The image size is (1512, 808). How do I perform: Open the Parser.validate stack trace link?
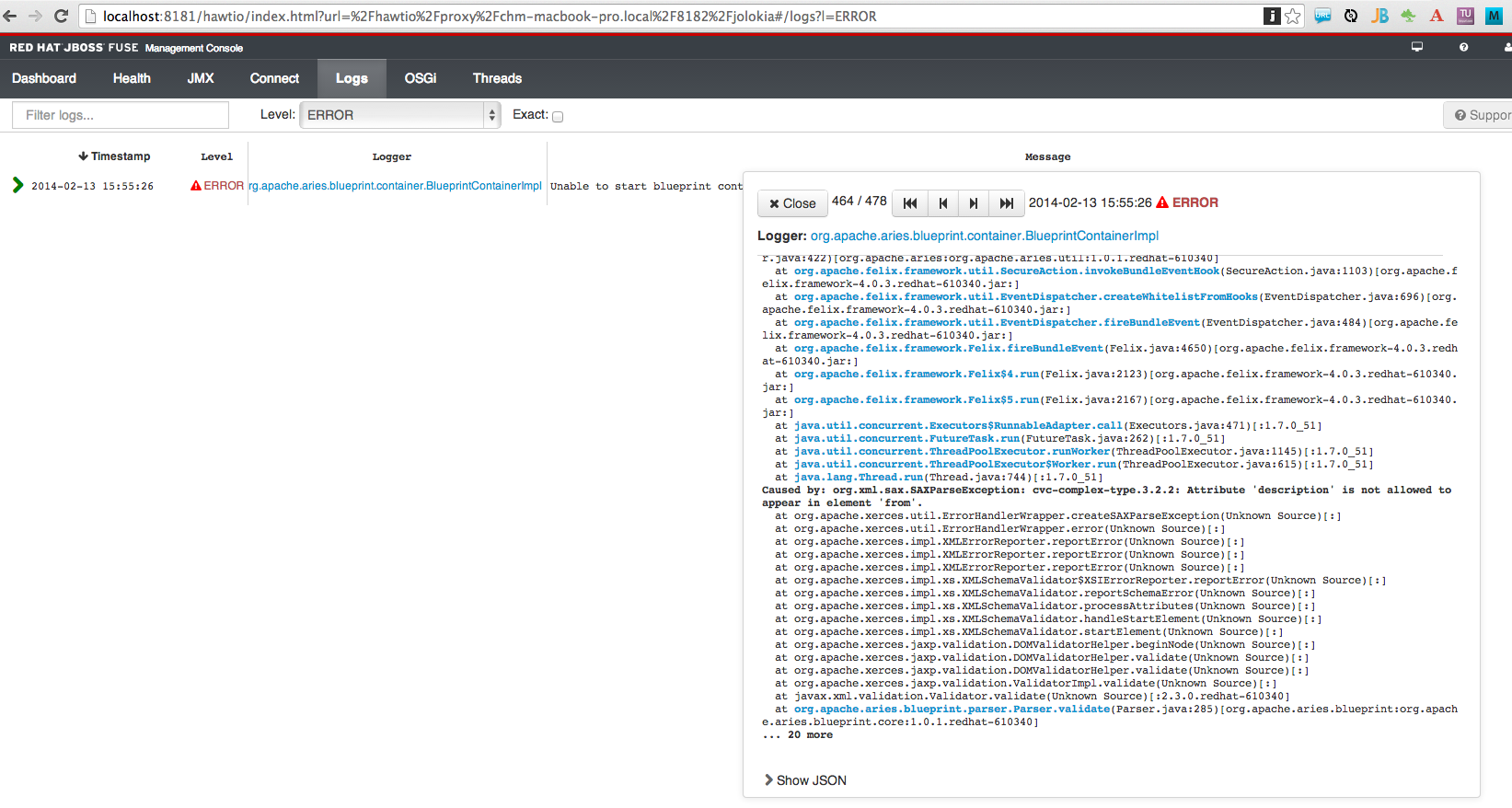click(952, 710)
